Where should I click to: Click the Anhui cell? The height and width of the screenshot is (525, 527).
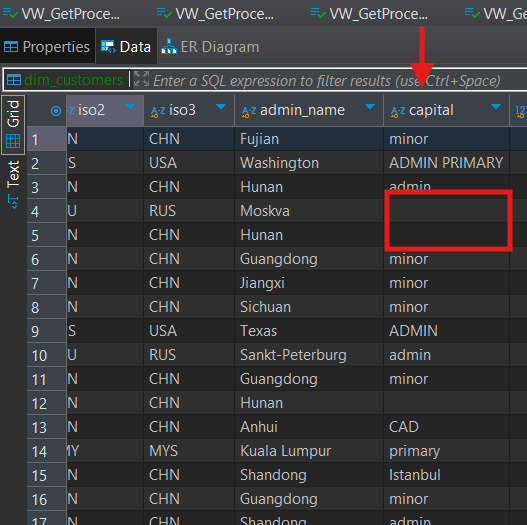(x=309, y=427)
